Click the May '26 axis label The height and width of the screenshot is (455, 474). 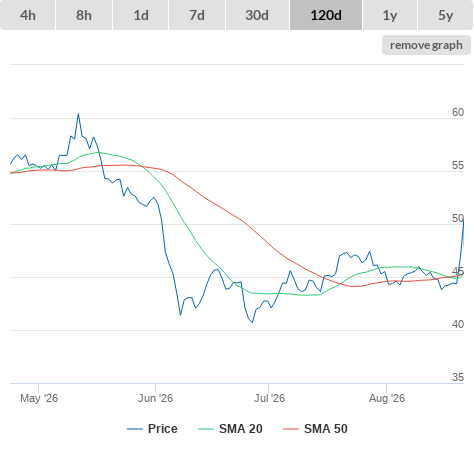pos(39,398)
